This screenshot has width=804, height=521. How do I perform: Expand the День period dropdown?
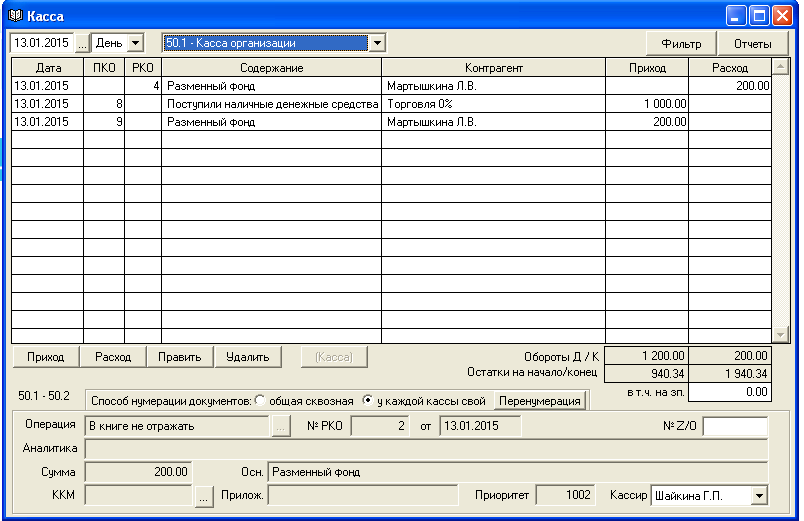point(136,44)
